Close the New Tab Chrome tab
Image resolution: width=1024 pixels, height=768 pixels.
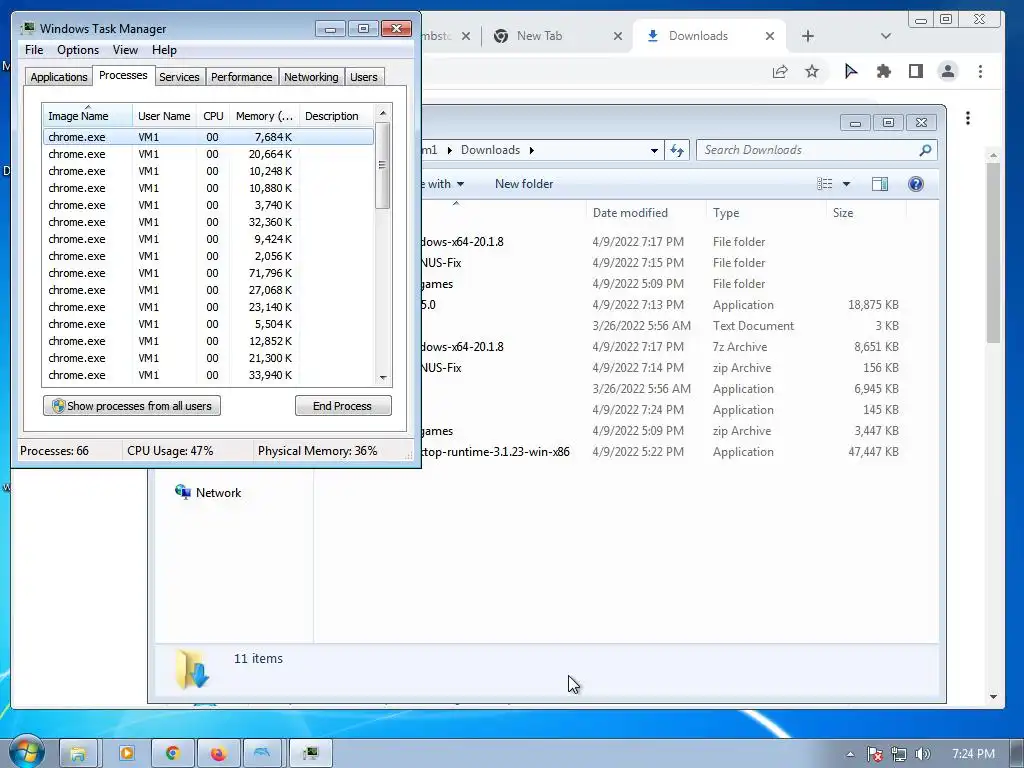618,36
